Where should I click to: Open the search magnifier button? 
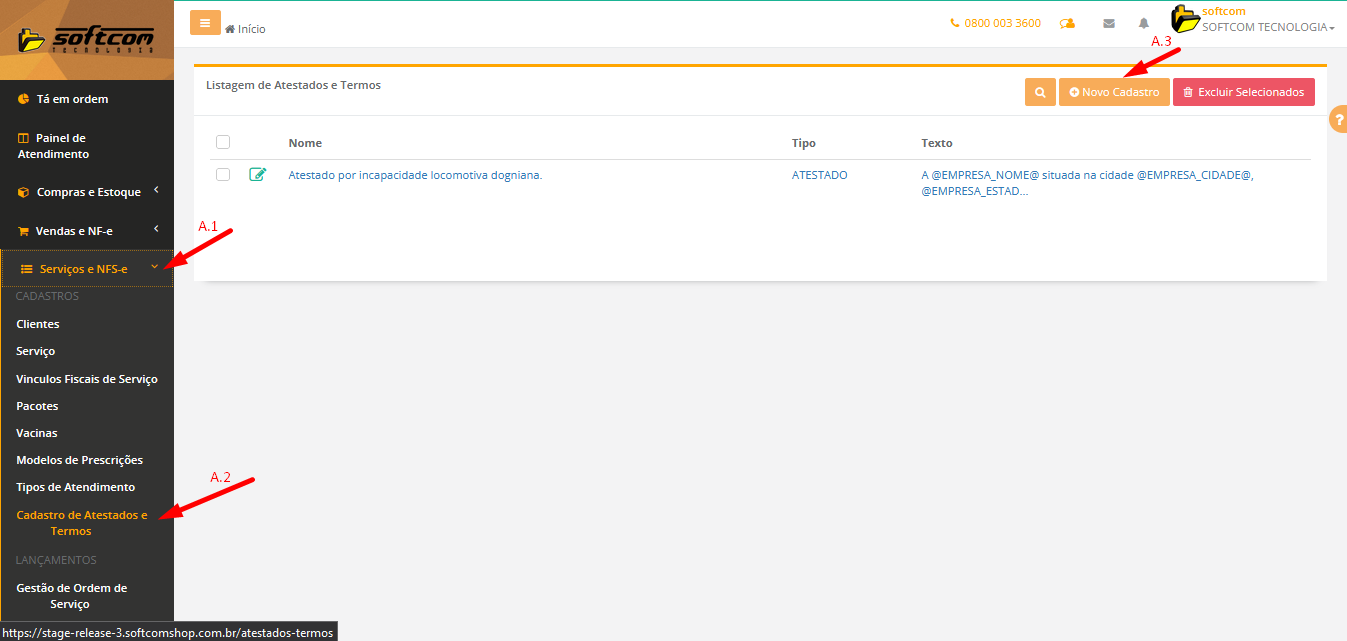pyautogui.click(x=1040, y=92)
